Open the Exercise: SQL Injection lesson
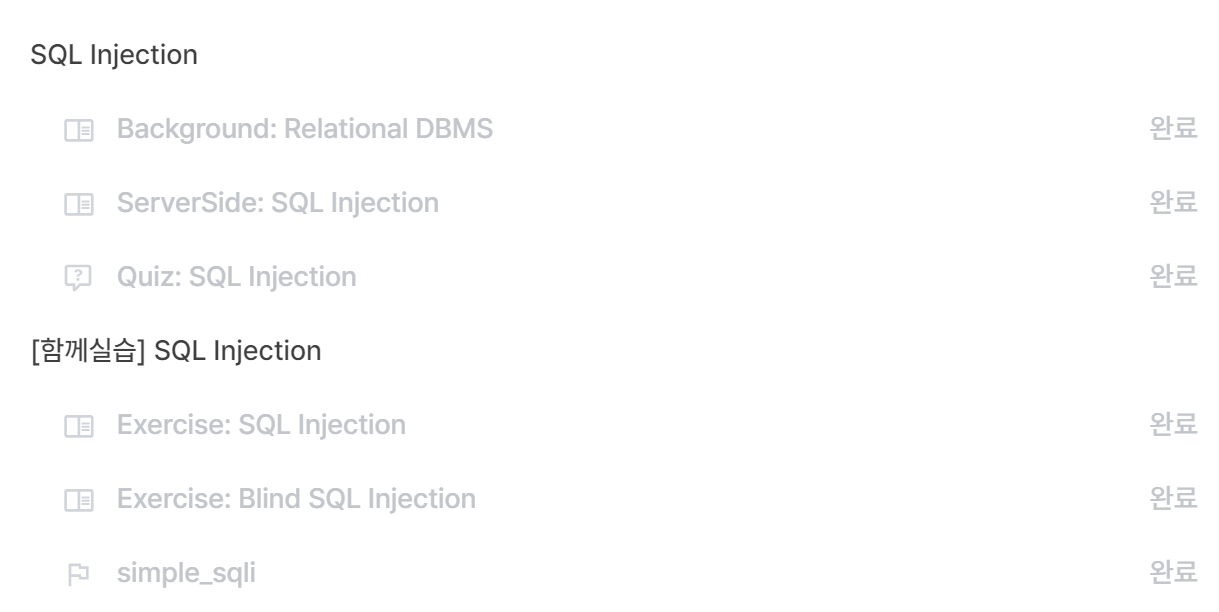Image resolution: width=1219 pixels, height=612 pixels. [x=261, y=425]
